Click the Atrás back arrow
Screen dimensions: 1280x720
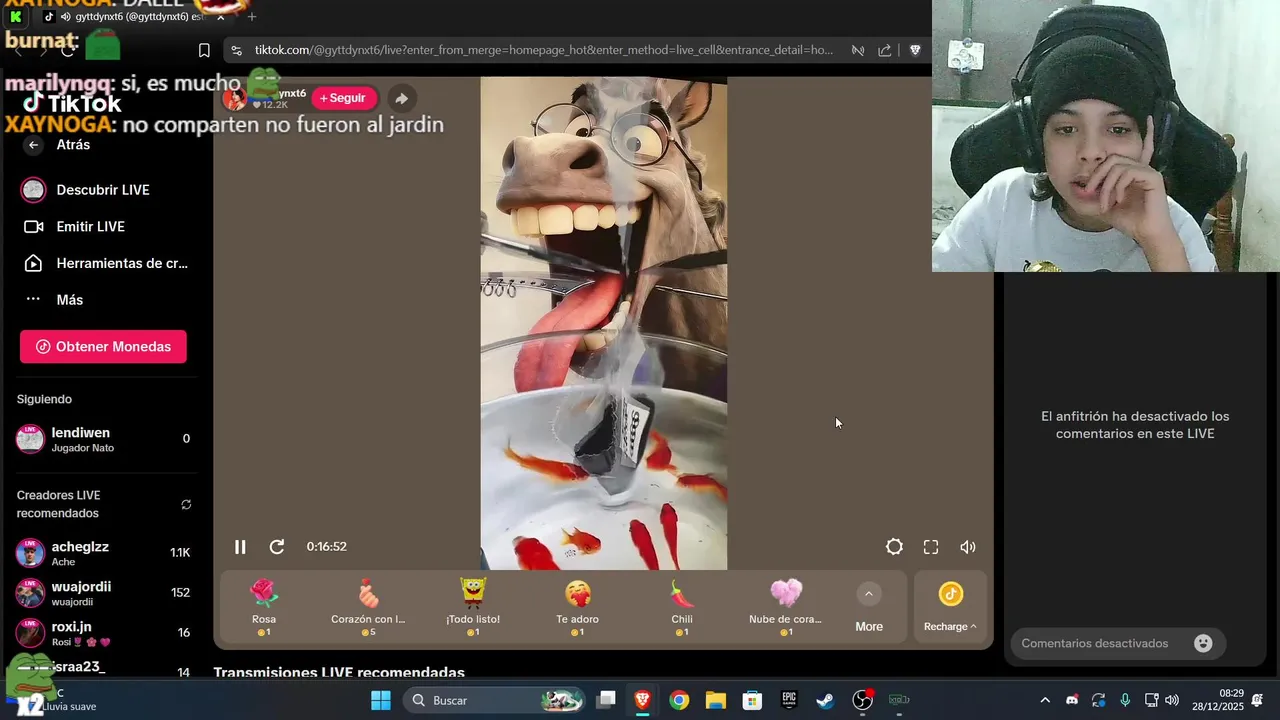(34, 145)
